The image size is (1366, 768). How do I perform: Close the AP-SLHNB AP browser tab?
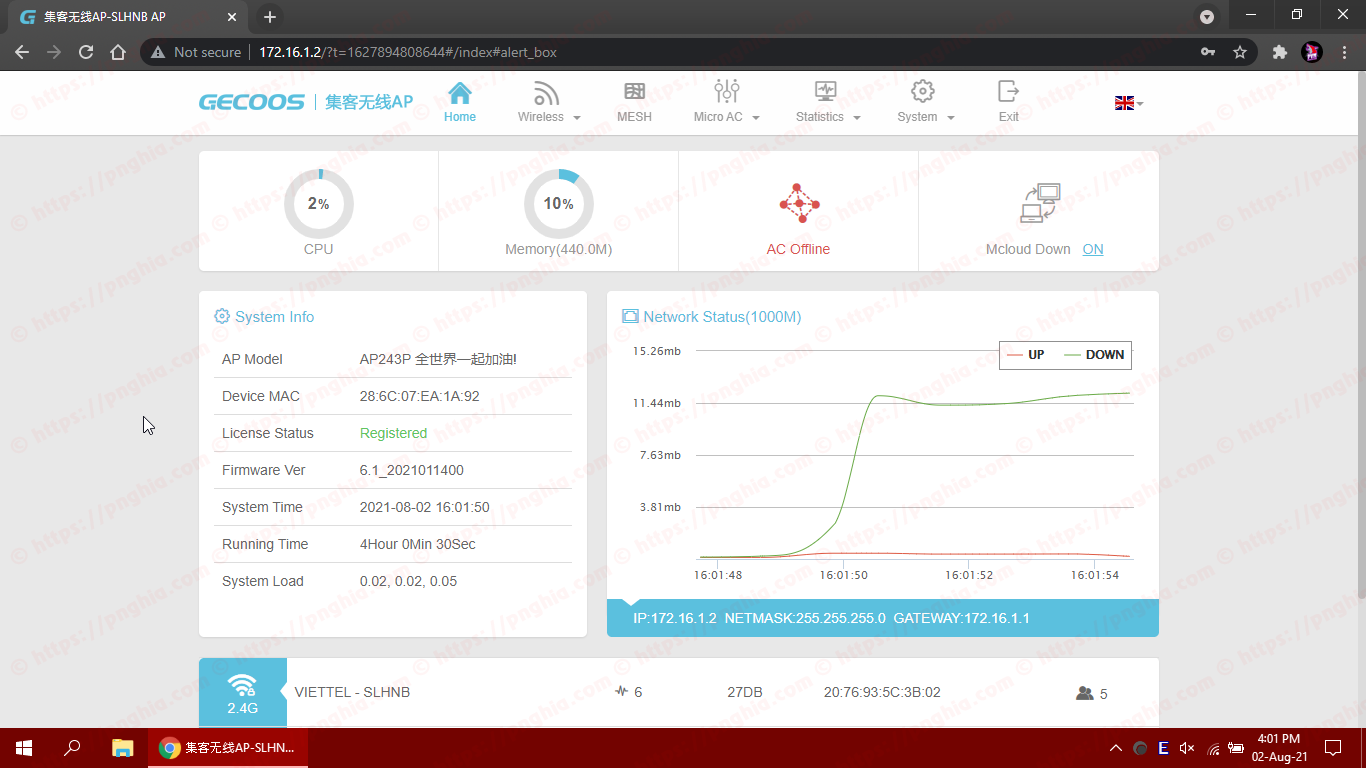pos(232,17)
